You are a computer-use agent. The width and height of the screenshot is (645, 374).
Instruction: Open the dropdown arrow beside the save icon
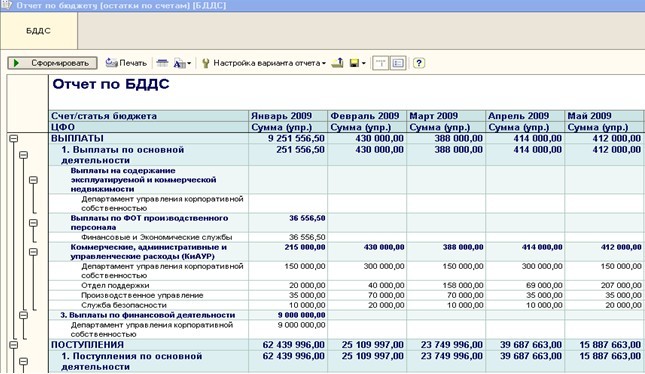[364, 63]
